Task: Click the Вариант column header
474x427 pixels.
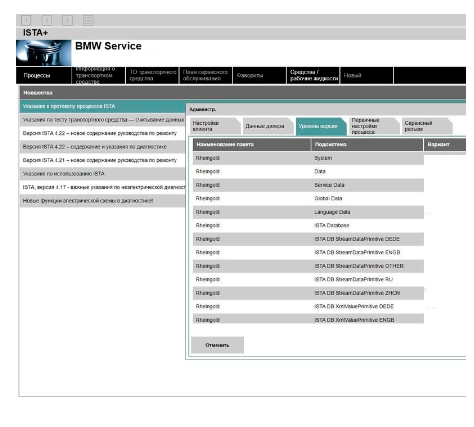Action: [x=445, y=145]
